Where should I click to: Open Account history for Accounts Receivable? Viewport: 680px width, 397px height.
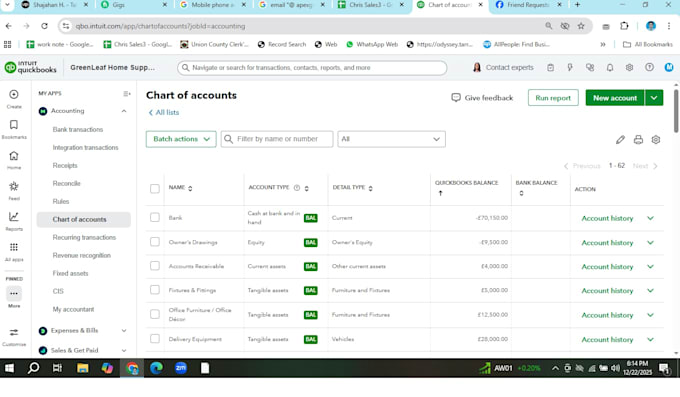point(607,267)
